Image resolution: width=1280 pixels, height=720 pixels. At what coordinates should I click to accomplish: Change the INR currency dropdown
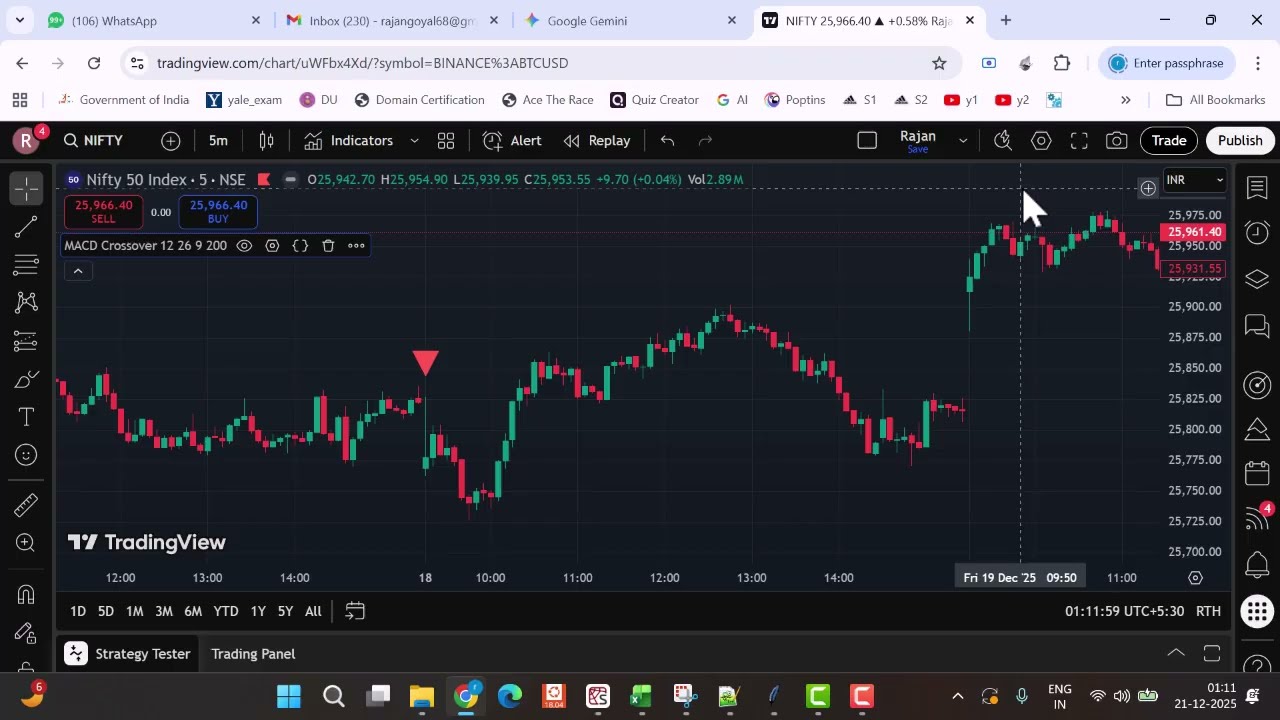(x=1195, y=180)
